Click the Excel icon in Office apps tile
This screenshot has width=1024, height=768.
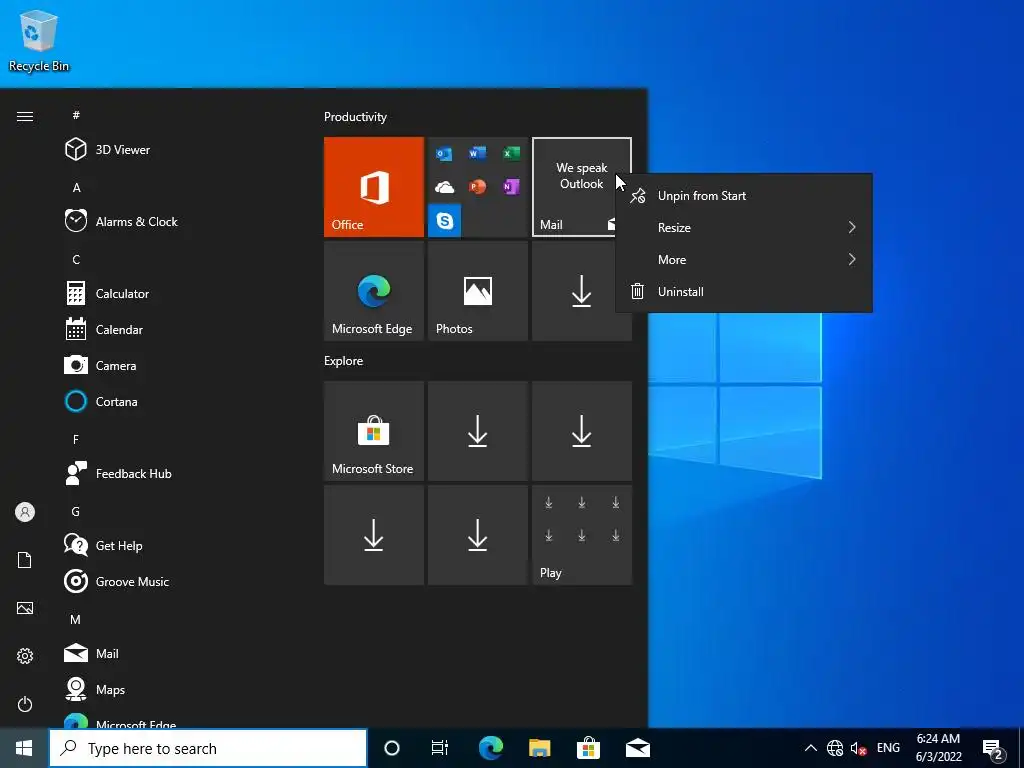click(x=511, y=153)
